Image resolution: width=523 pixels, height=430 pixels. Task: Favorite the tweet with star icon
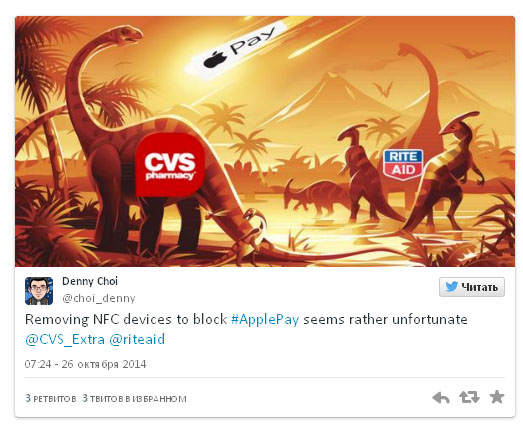(497, 397)
